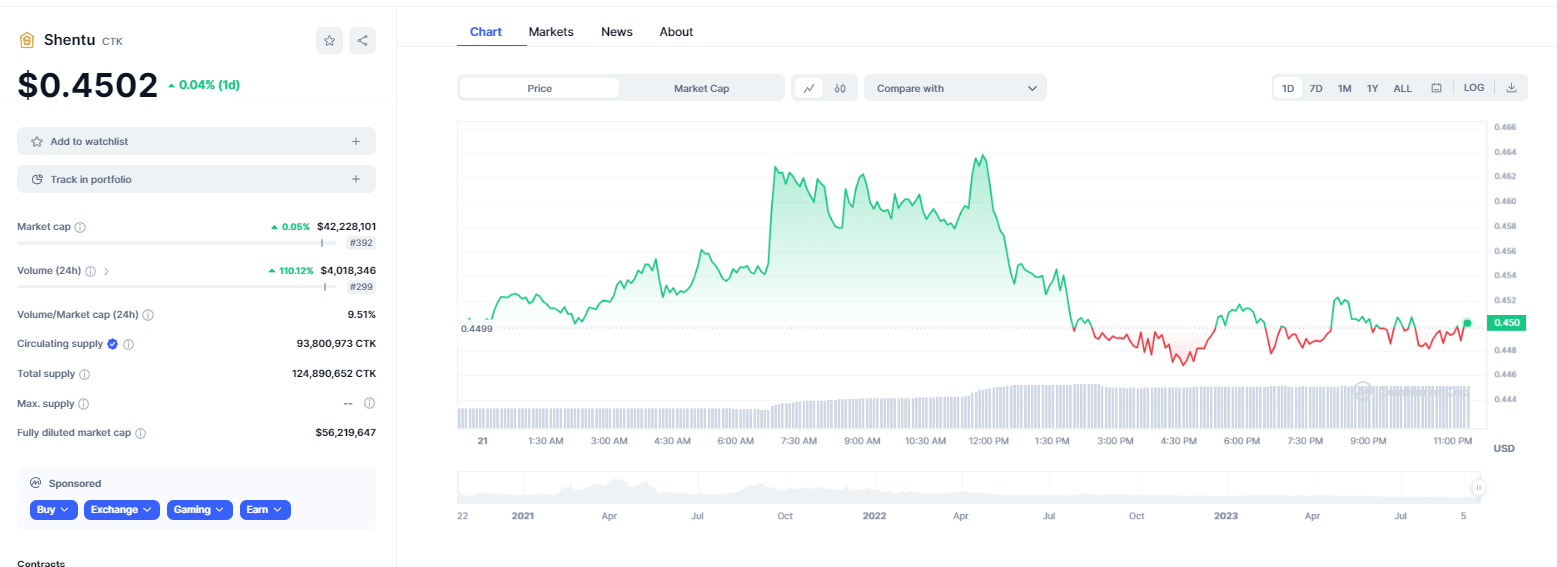
Task: Switch to line chart view icon
Action: 809,88
